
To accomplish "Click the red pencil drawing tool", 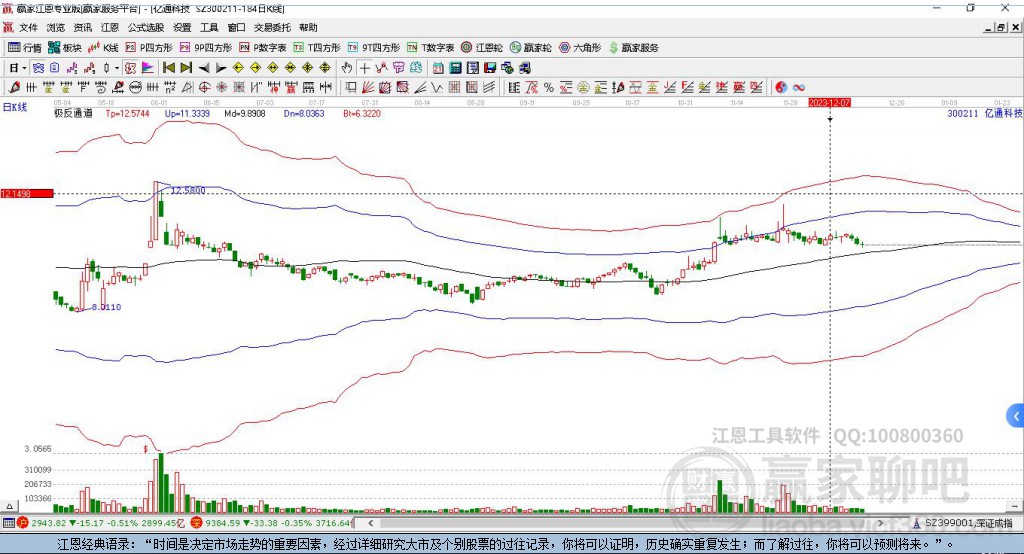I will pyautogui.click(x=14, y=87).
